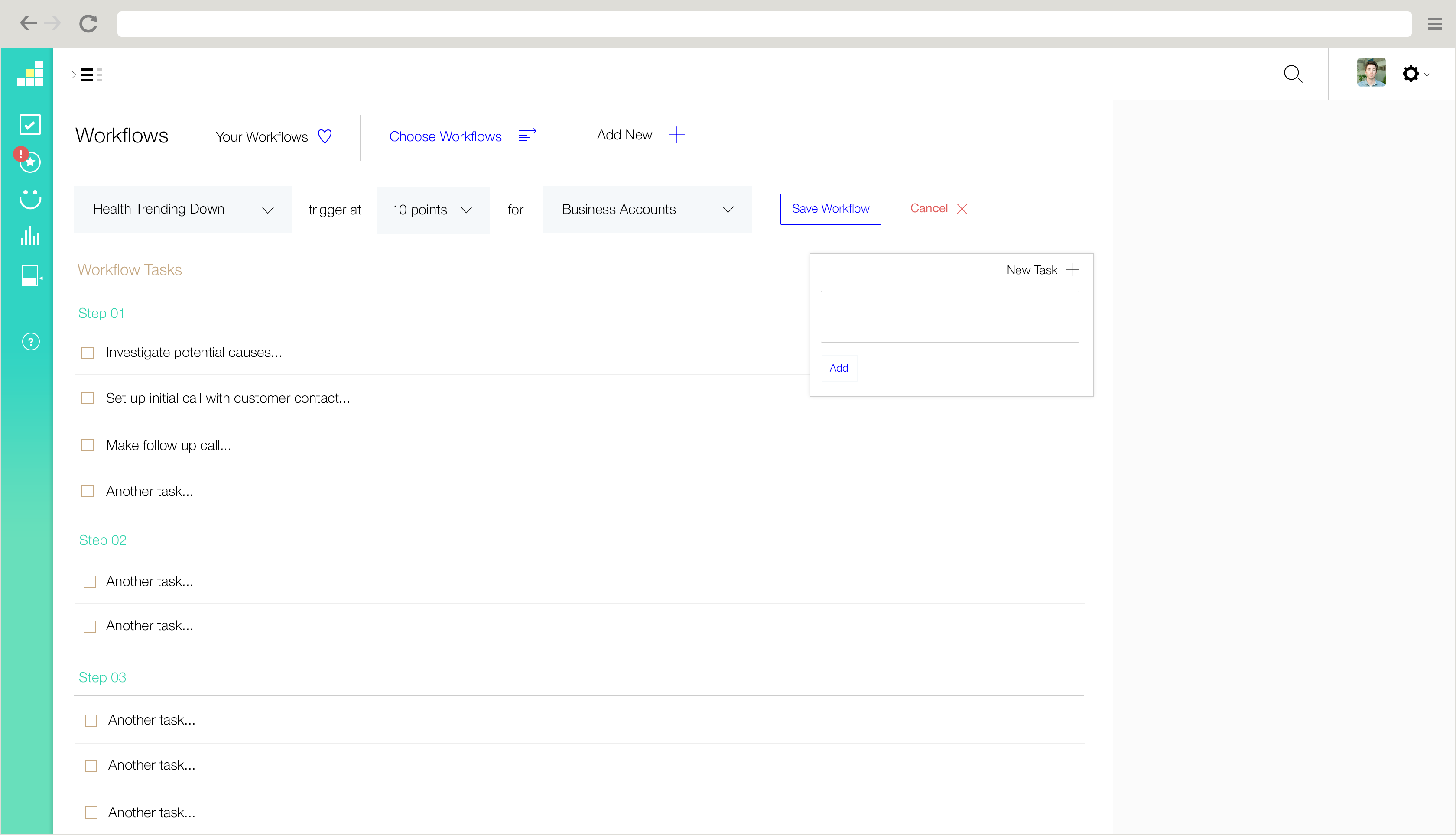Image resolution: width=1456 pixels, height=835 pixels.
Task: Click the New Task label
Action: (1031, 270)
